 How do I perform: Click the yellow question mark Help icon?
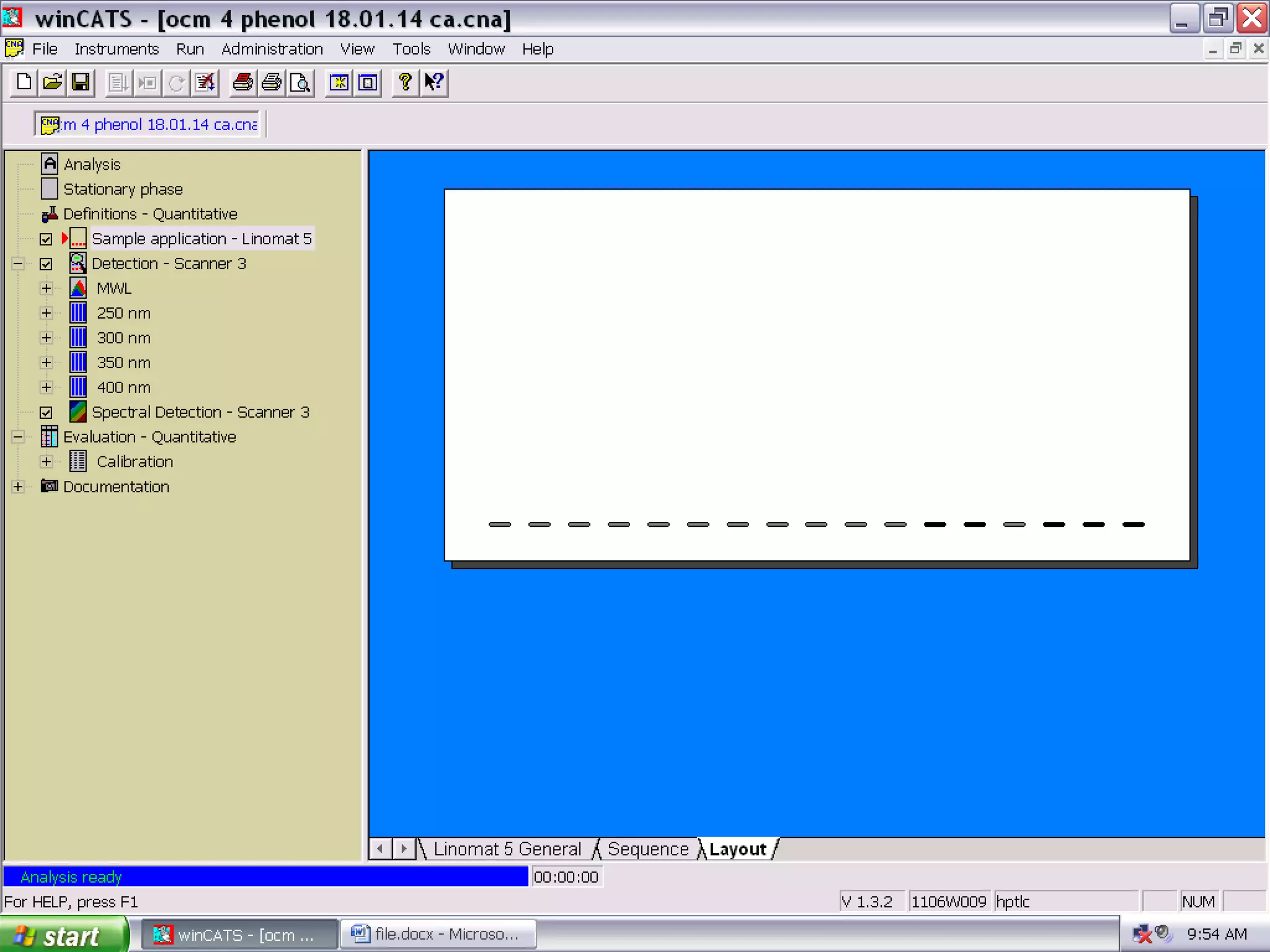(405, 82)
